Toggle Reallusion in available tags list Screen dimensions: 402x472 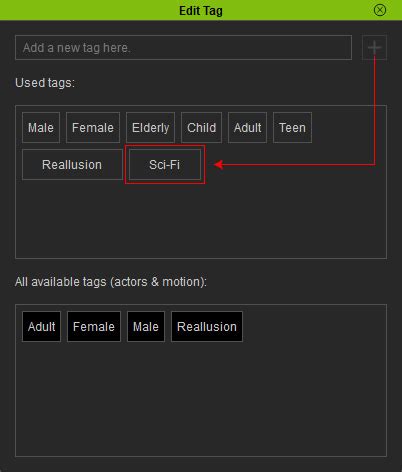click(x=207, y=327)
